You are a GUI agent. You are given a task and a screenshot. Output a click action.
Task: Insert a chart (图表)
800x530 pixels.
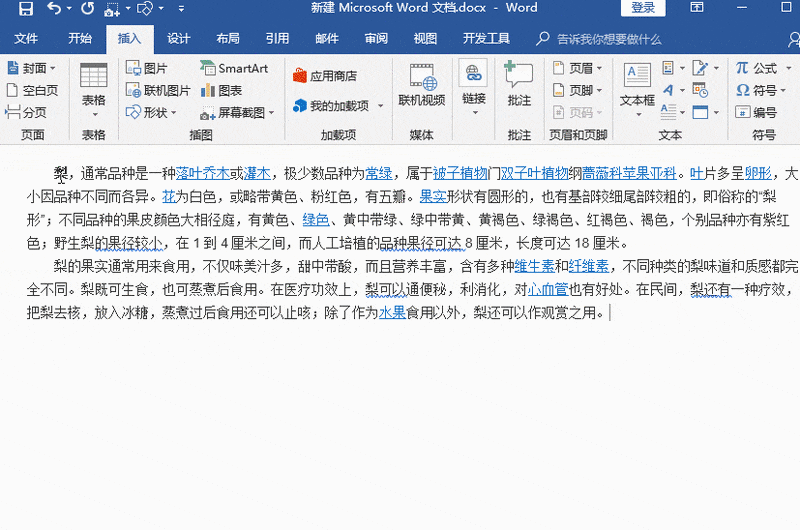tap(221, 91)
